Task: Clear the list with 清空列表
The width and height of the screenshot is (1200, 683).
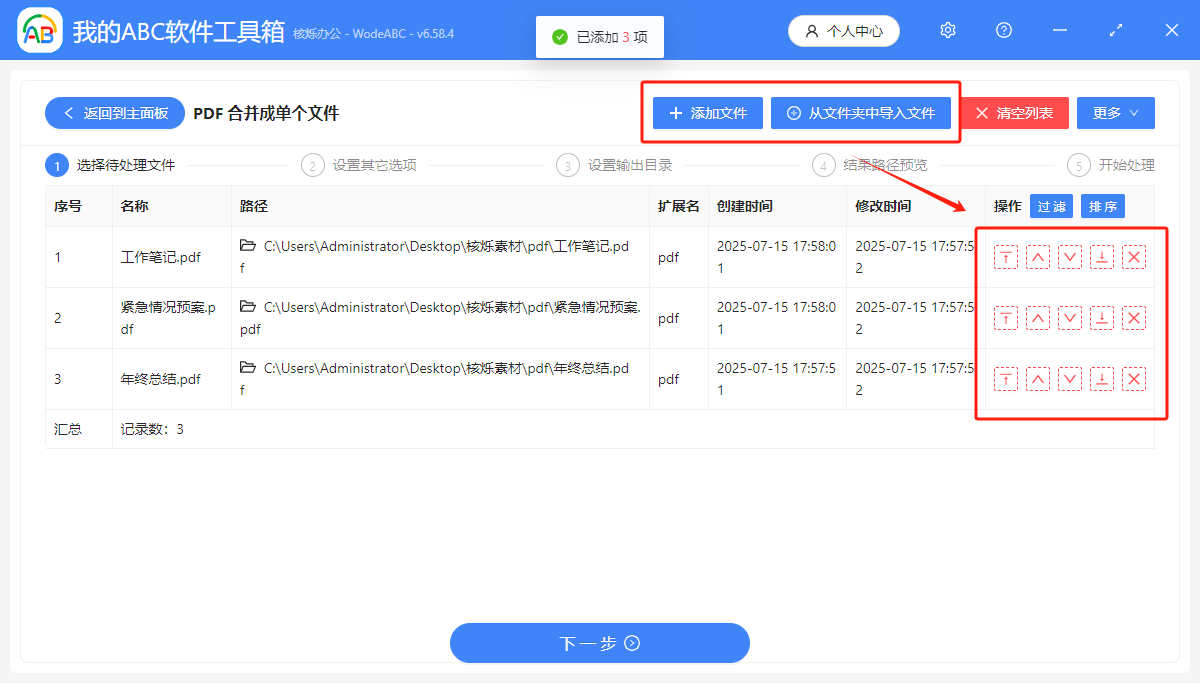Action: pyautogui.click(x=1014, y=112)
